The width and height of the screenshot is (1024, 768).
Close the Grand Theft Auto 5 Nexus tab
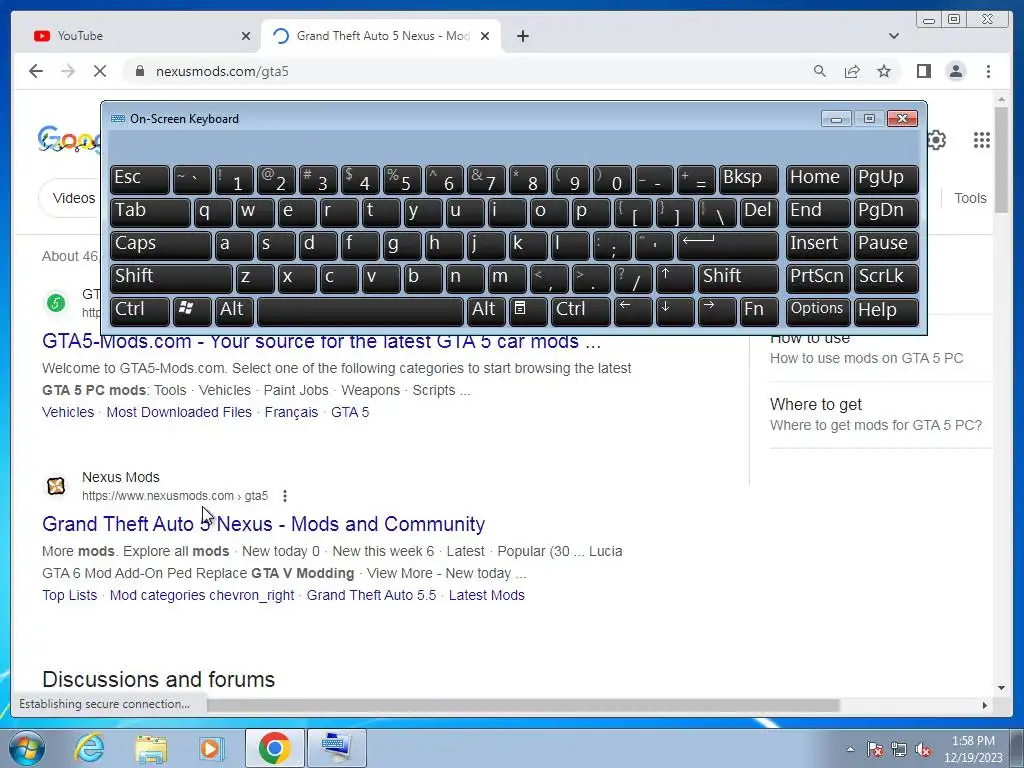click(x=485, y=36)
